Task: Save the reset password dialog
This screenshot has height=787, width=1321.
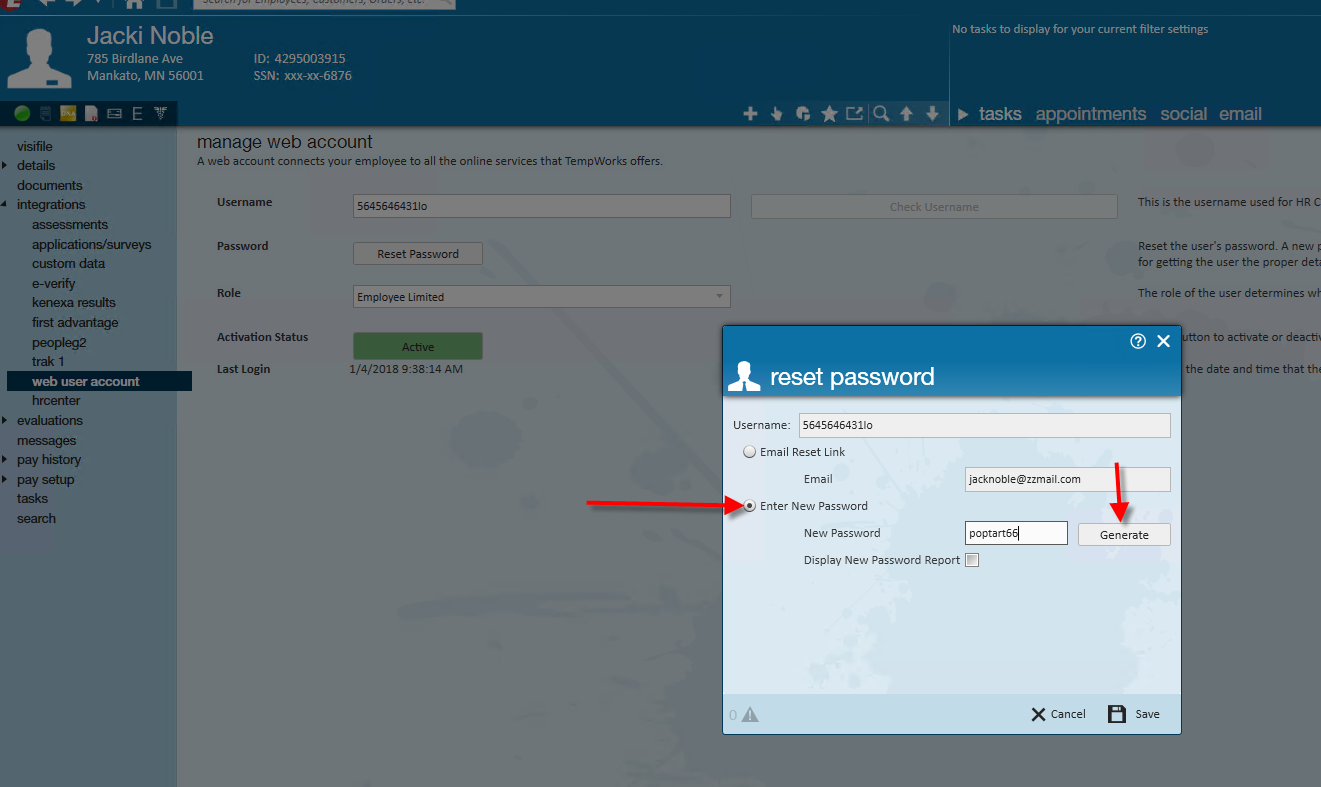Action: (x=1134, y=714)
